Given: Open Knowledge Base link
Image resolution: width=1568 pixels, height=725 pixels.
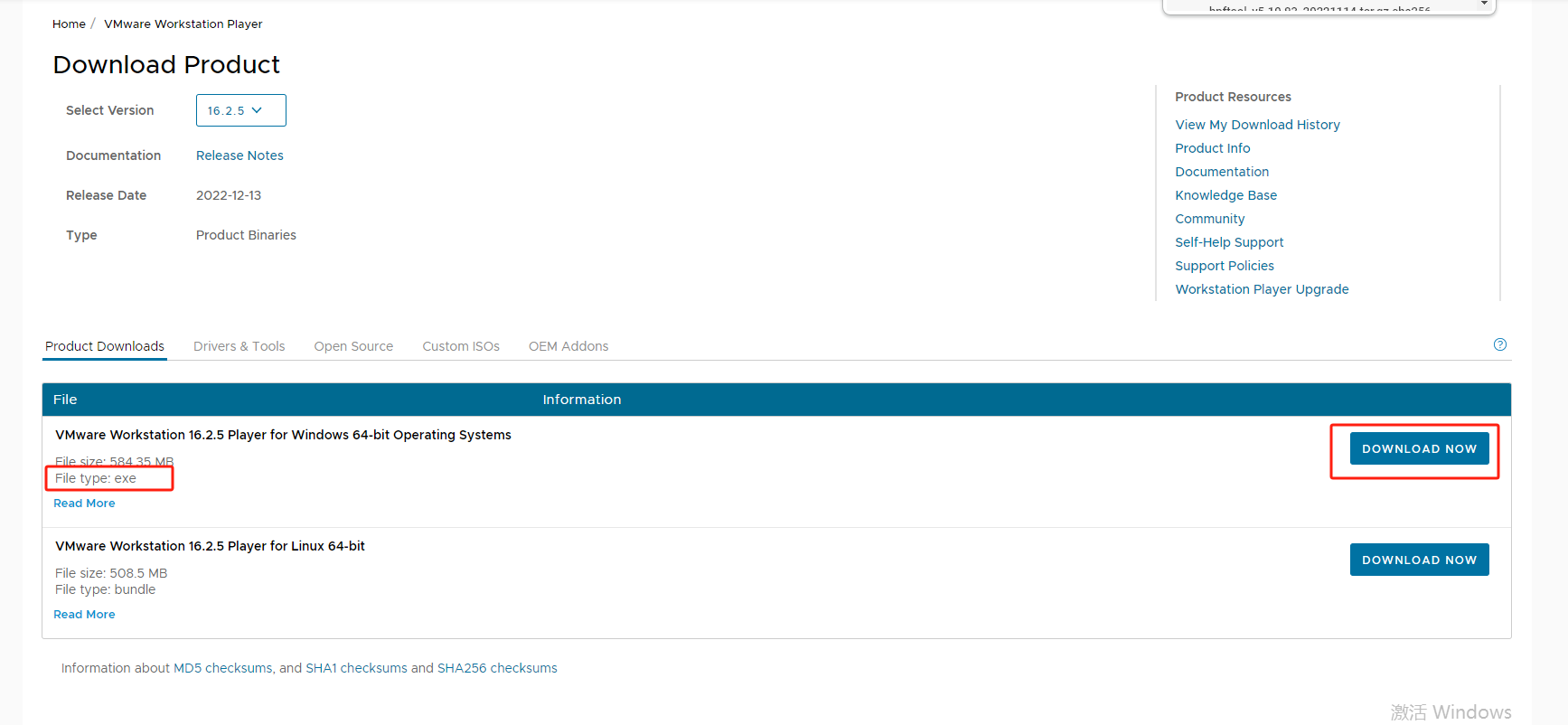Looking at the screenshot, I should click(1225, 195).
